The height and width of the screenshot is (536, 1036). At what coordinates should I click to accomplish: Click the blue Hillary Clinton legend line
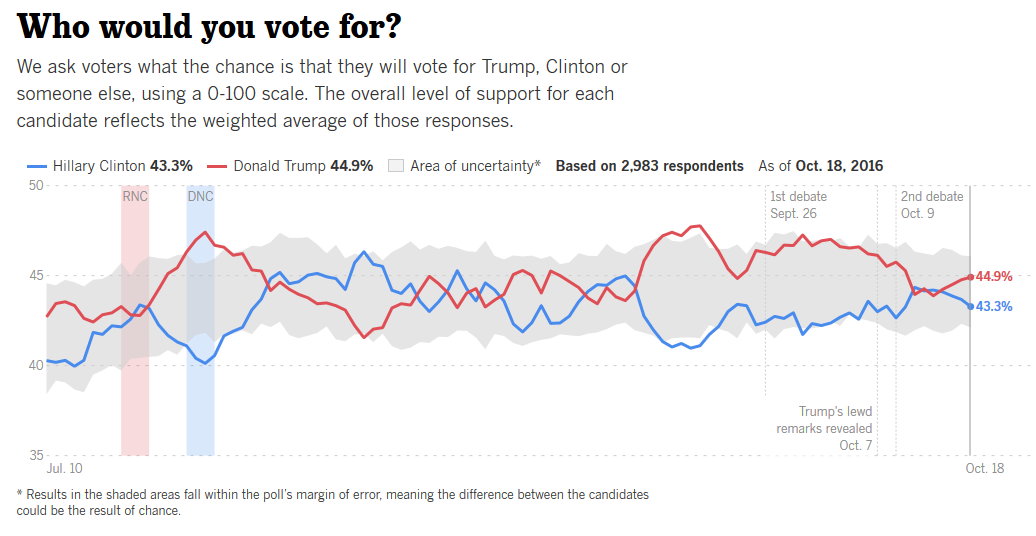[36, 166]
